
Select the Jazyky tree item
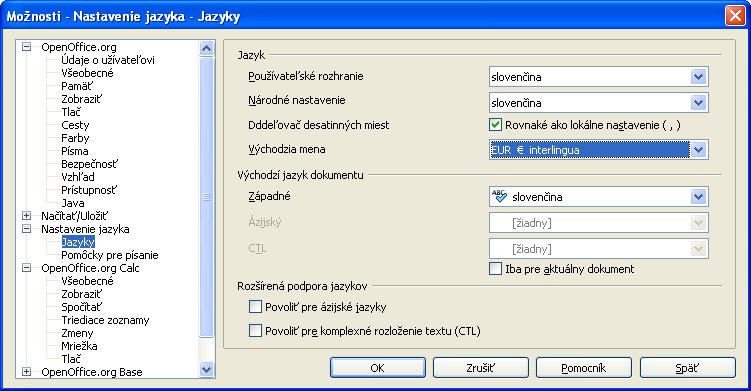[x=78, y=242]
